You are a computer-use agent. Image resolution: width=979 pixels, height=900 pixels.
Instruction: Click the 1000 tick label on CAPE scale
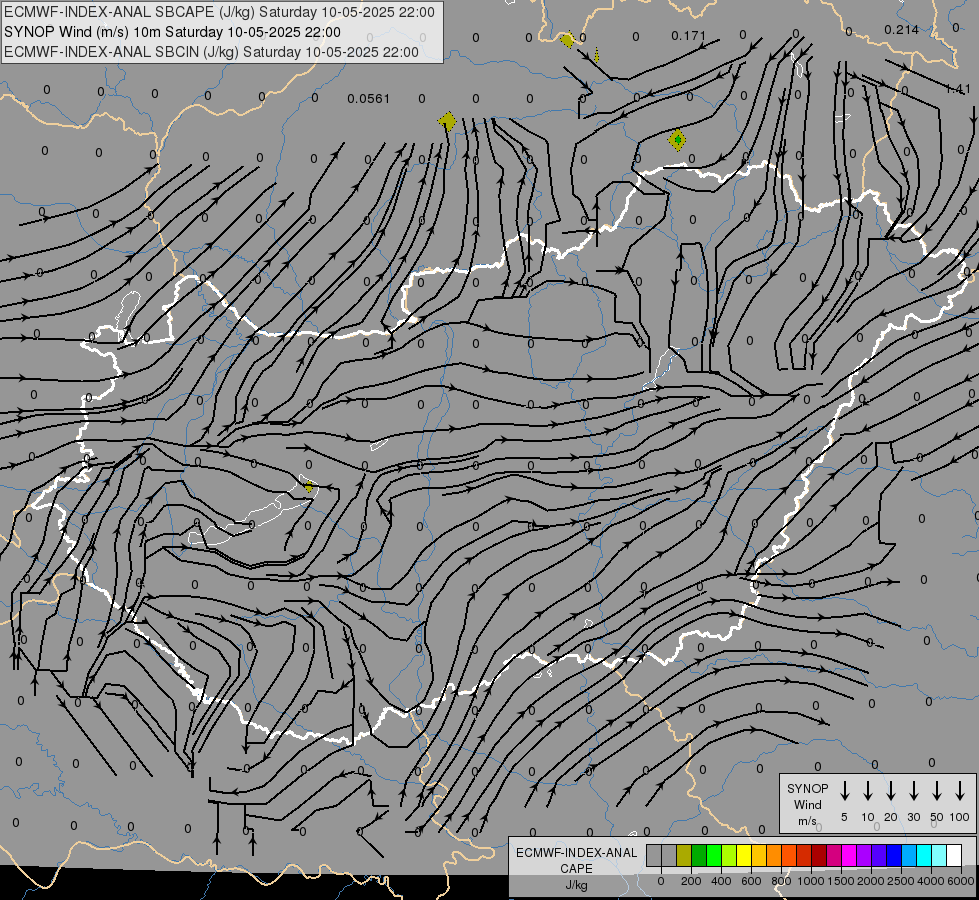pos(810,881)
